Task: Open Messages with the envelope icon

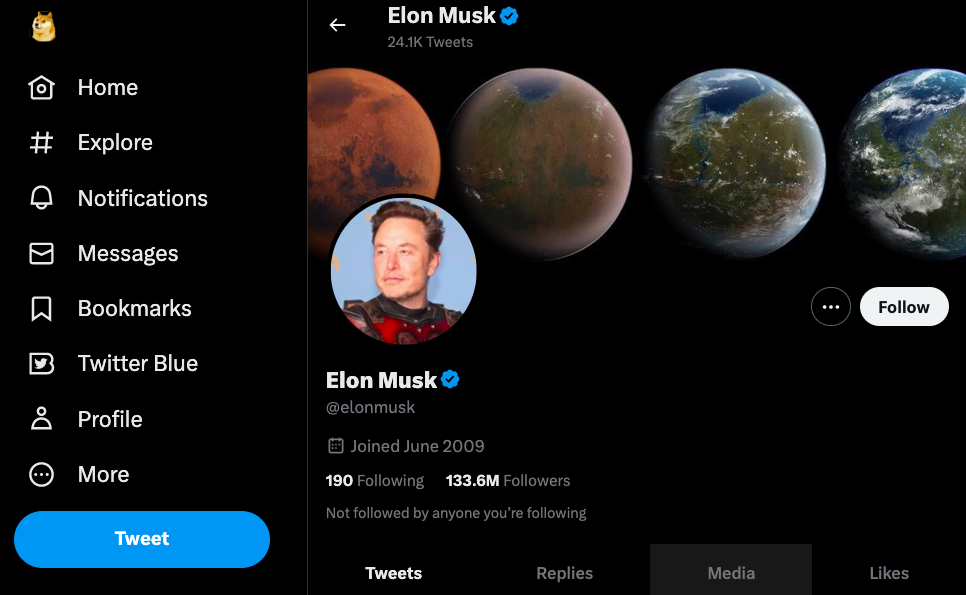Action: [x=42, y=253]
